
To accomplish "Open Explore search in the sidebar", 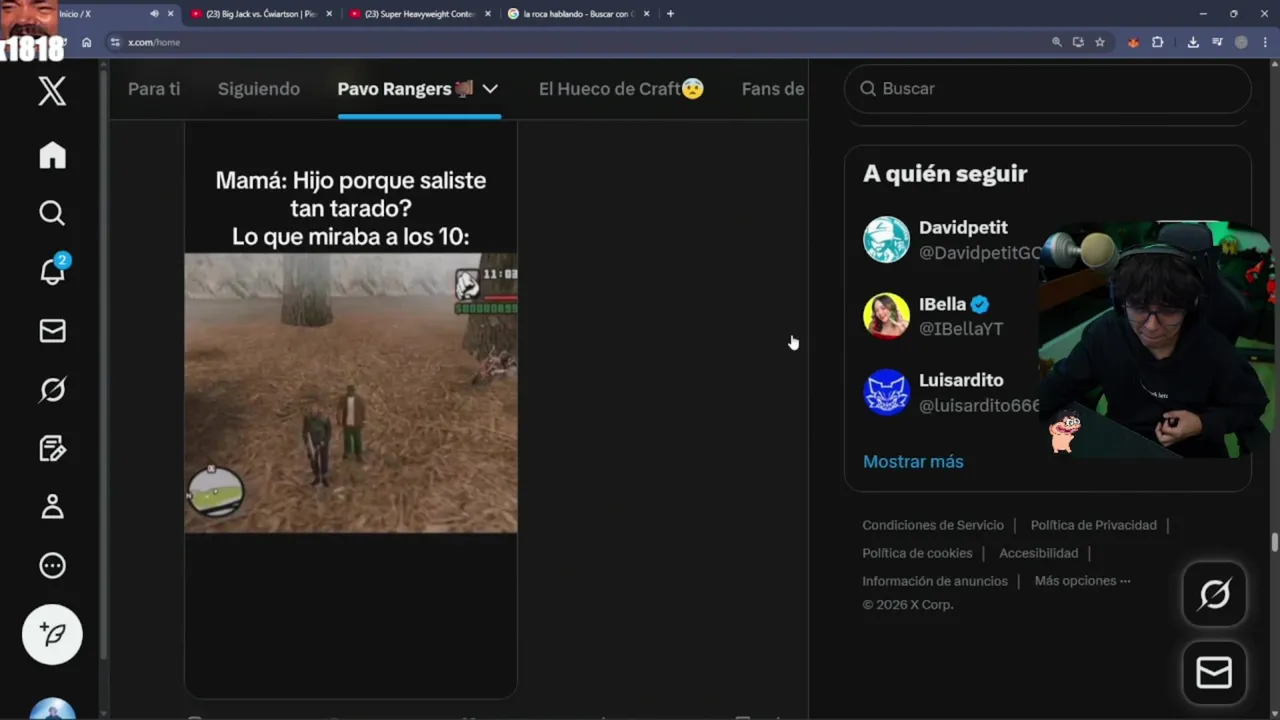I will click(x=52, y=213).
